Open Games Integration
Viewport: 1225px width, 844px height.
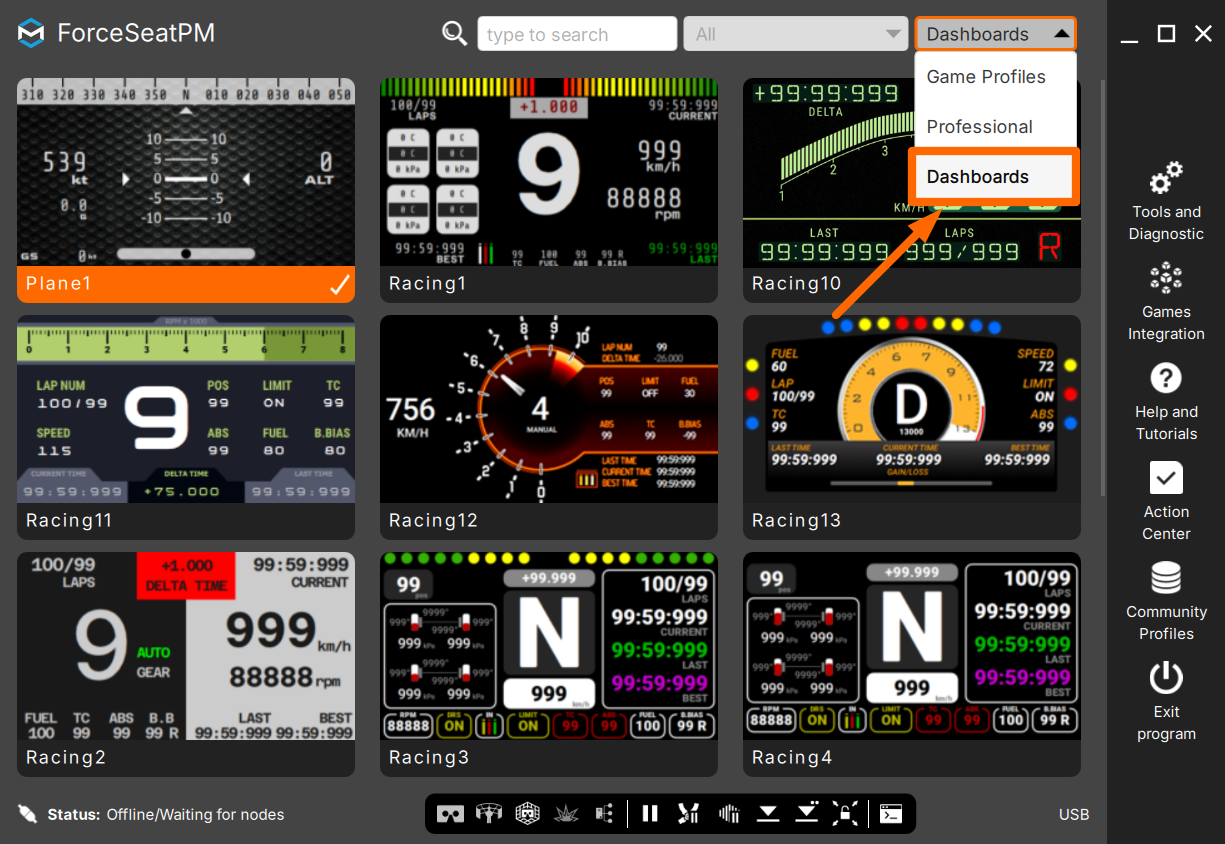click(1166, 301)
